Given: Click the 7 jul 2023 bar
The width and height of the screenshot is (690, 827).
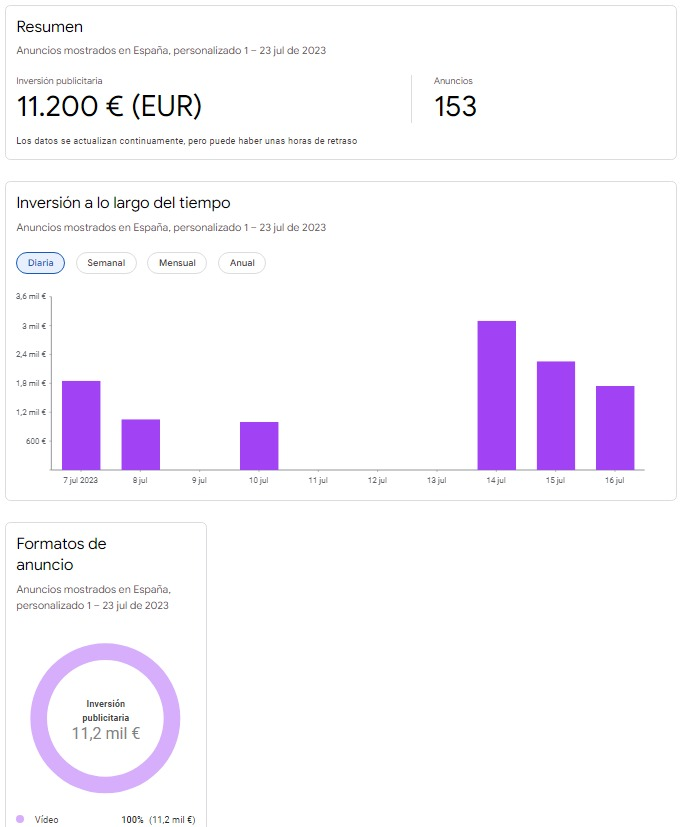Looking at the screenshot, I should 81,425.
